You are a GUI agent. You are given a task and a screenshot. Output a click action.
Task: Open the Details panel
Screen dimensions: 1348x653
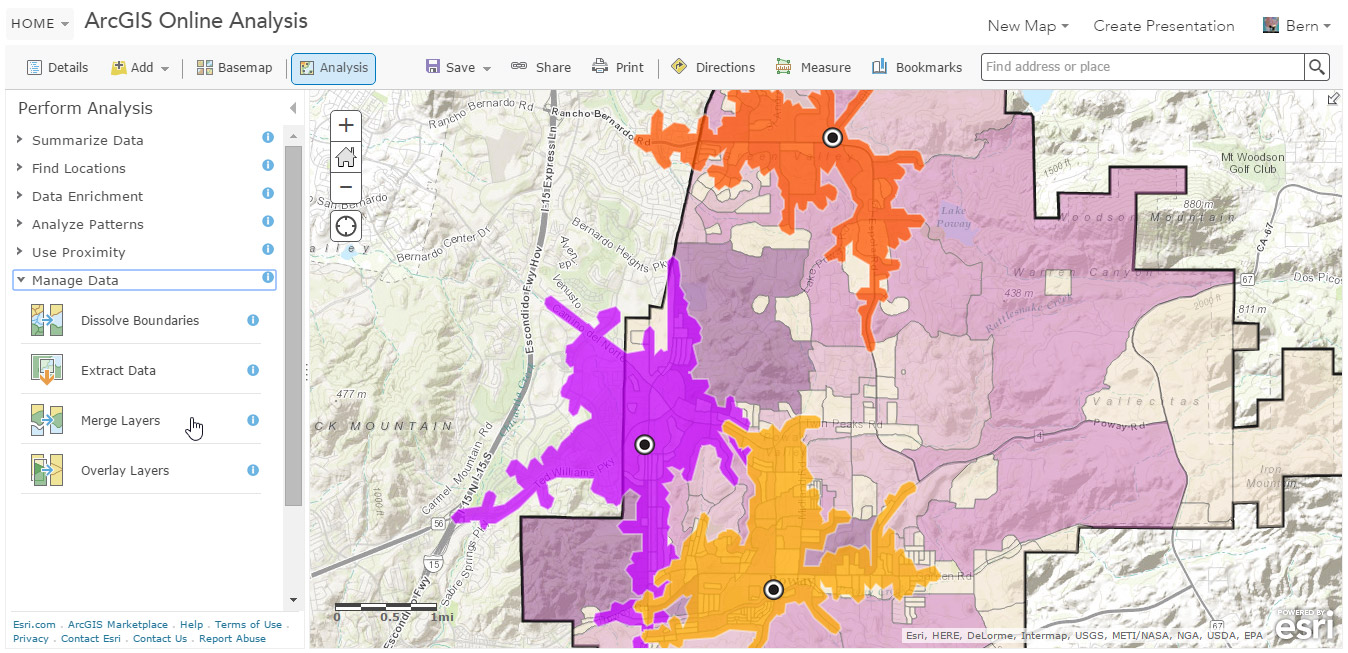[x=57, y=68]
